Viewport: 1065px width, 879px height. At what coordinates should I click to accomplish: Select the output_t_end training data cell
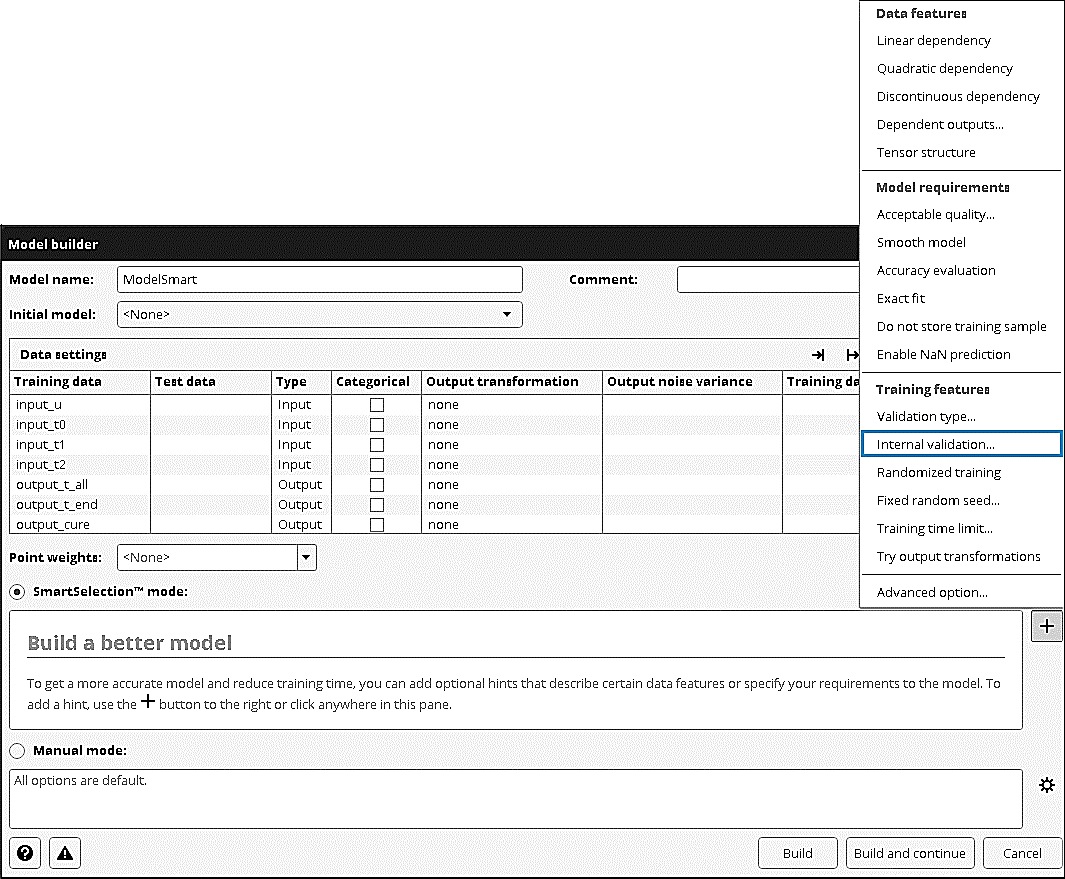point(80,505)
